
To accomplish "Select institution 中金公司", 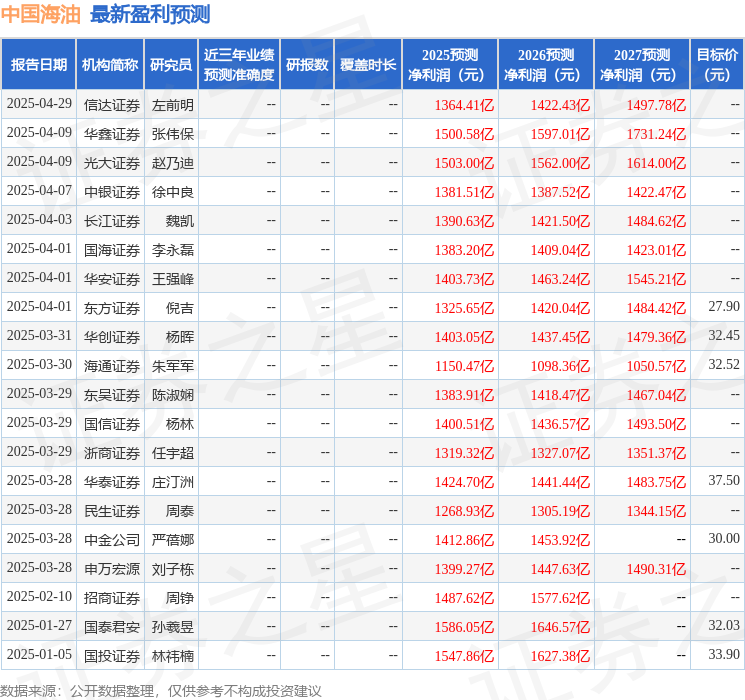I will (112, 540).
